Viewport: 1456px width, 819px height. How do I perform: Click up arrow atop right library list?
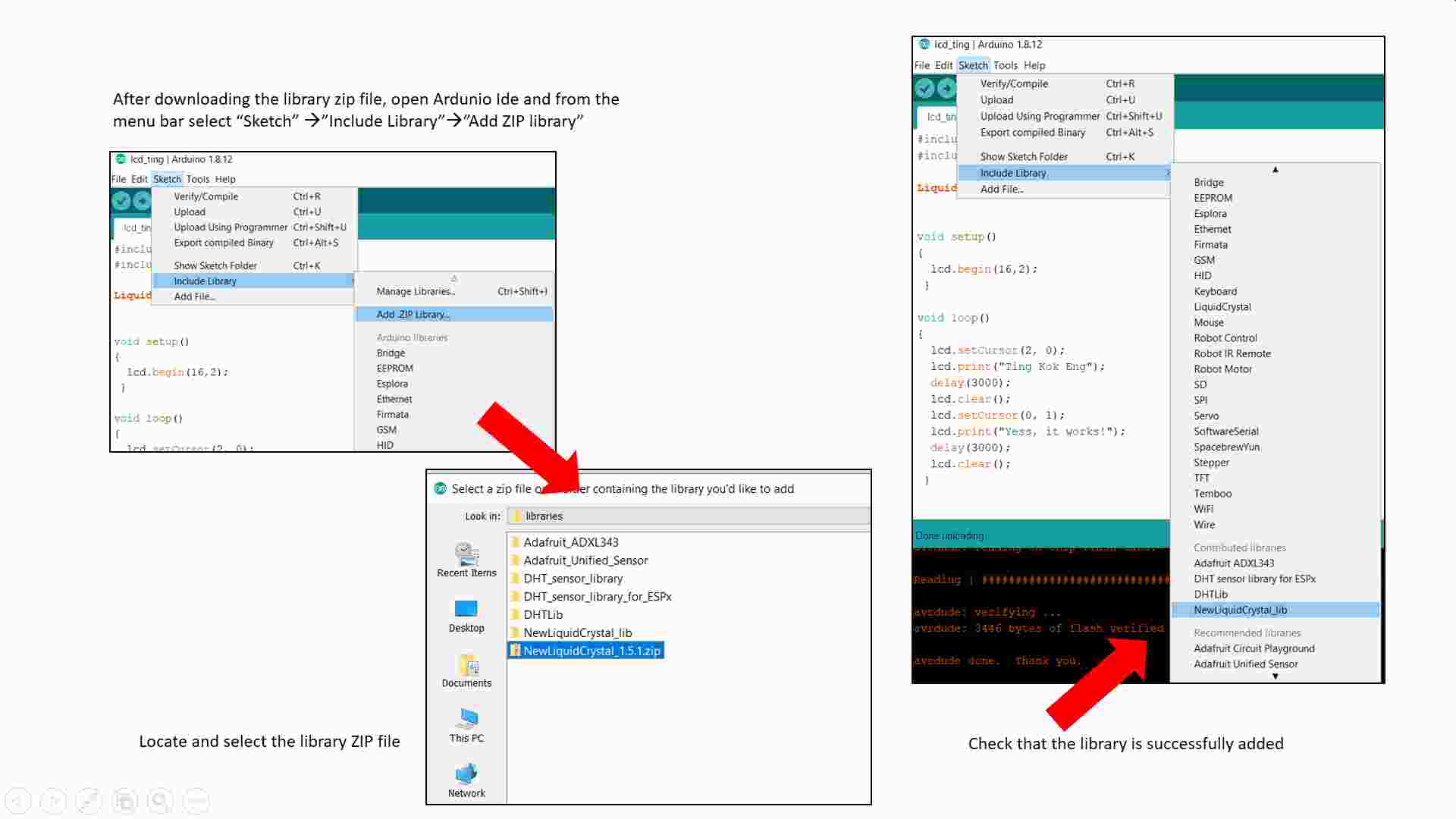[x=1276, y=170]
